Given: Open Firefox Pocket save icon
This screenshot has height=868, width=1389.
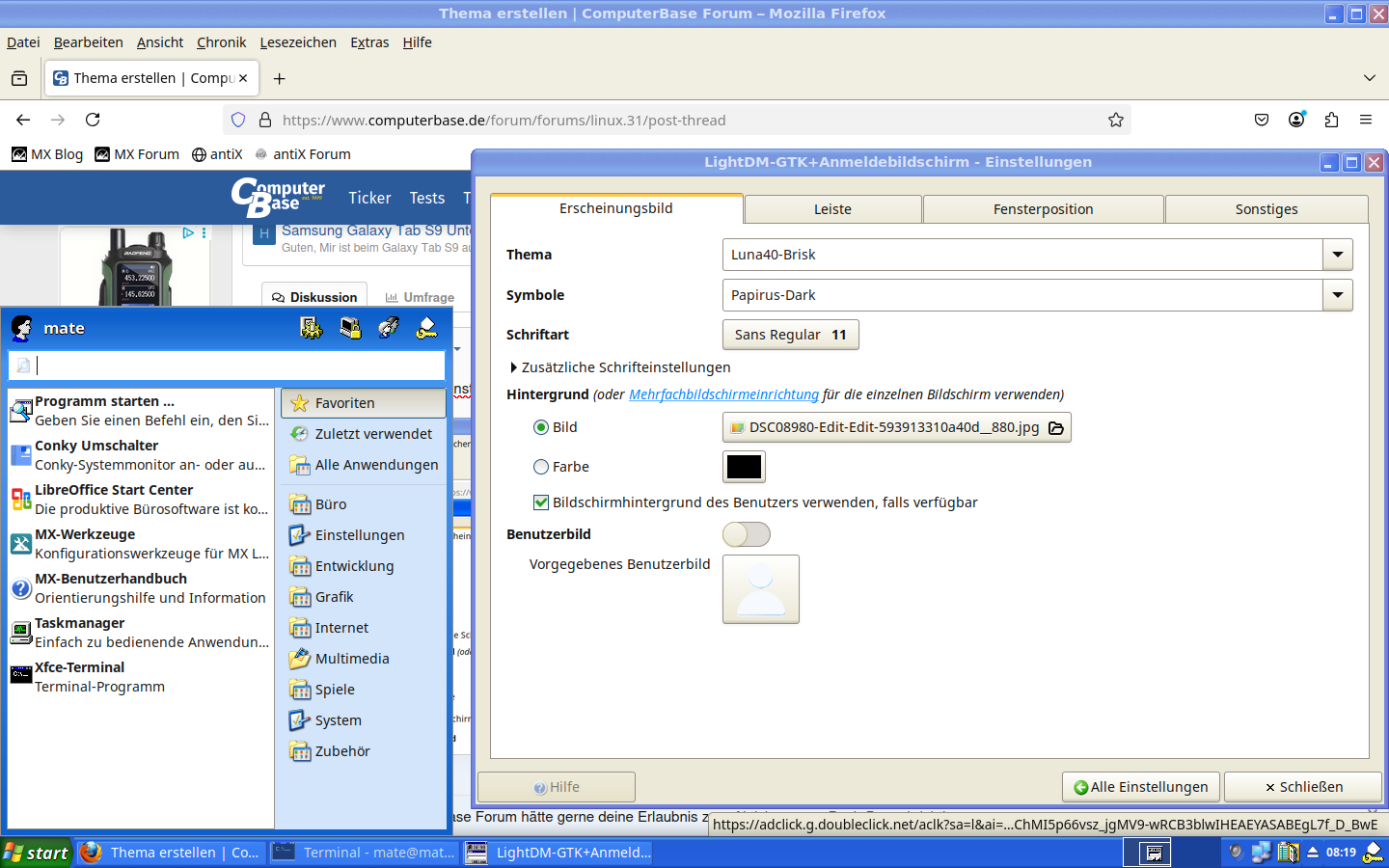Looking at the screenshot, I should (1262, 120).
